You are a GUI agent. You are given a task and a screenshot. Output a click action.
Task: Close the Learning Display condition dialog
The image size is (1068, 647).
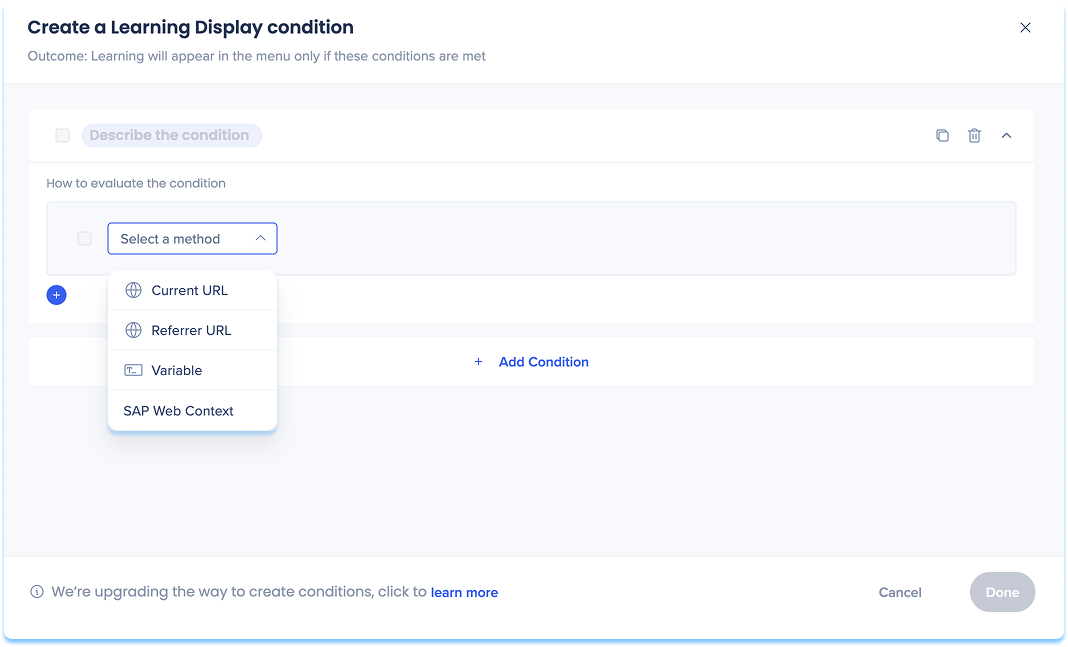pos(1025,28)
